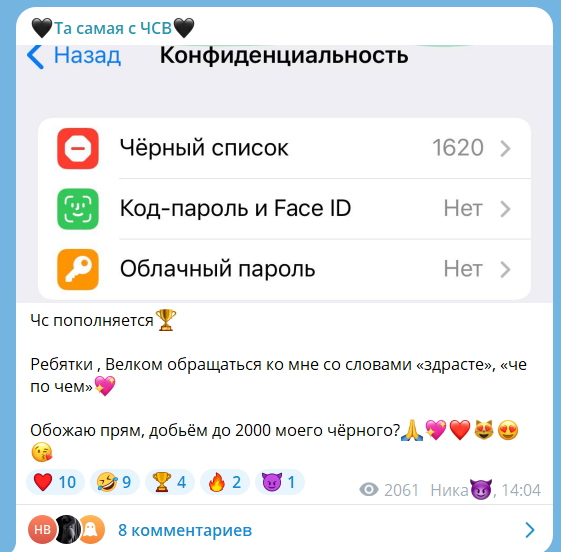Toggle the laughing emoji reaction with 9

point(114,482)
